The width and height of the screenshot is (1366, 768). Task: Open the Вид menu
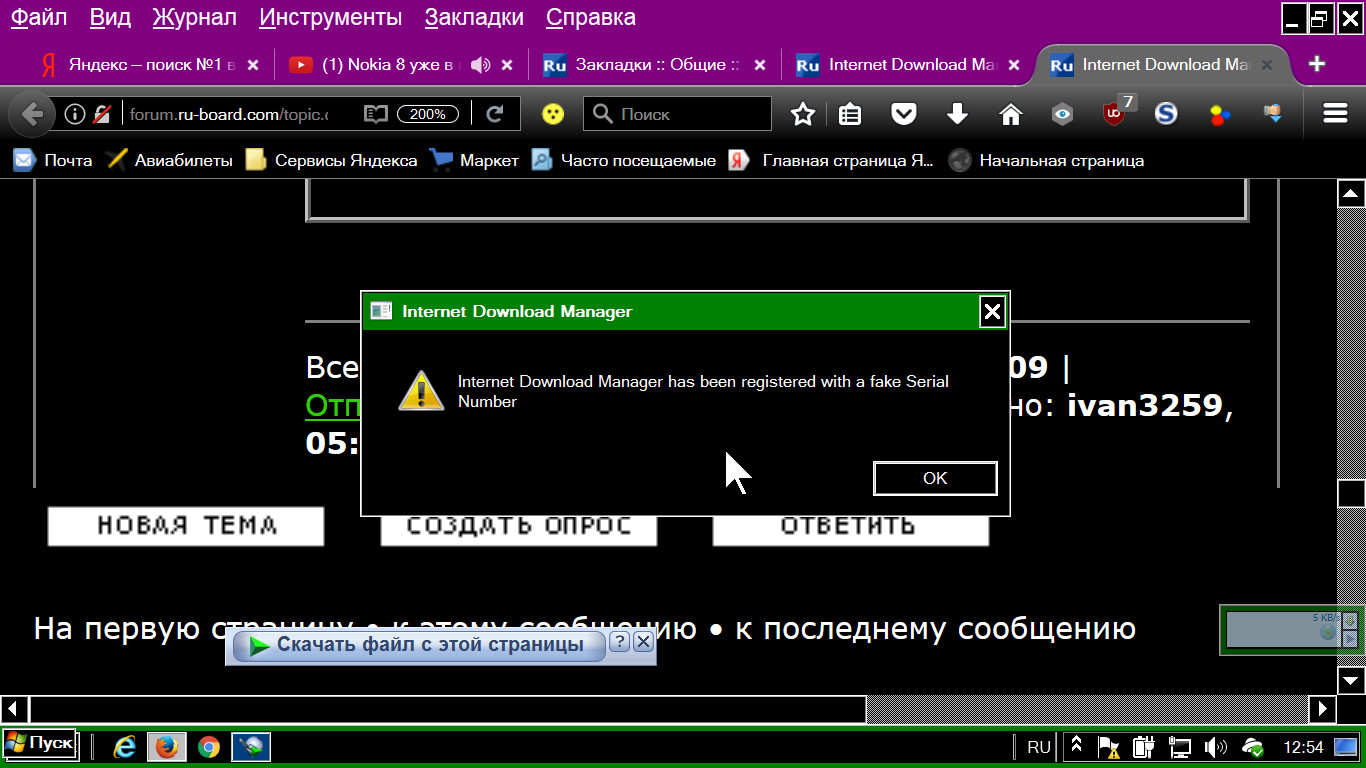pos(110,17)
